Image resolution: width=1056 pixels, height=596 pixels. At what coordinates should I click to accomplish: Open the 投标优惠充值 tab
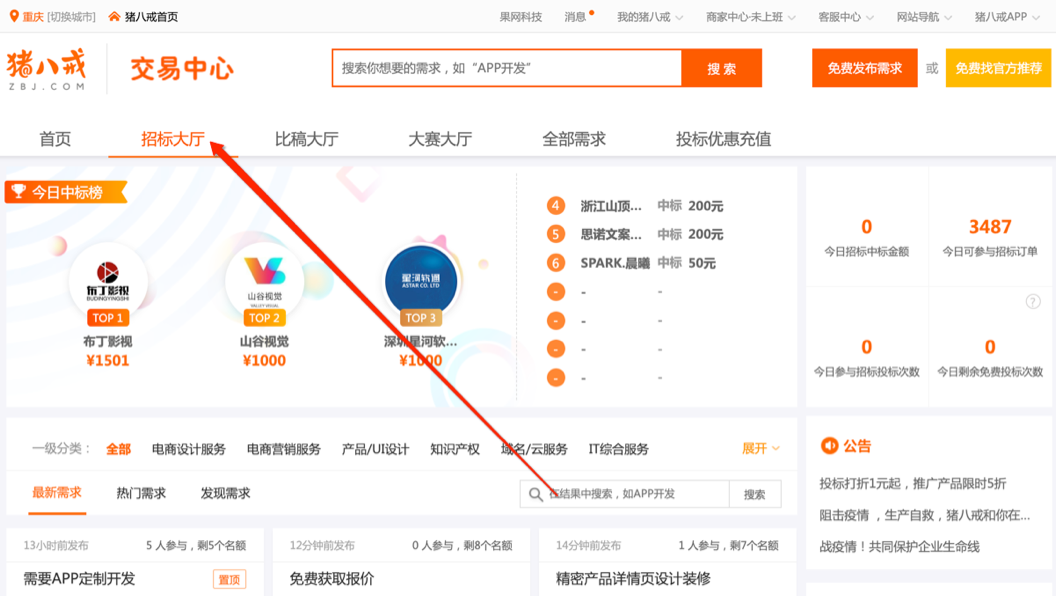click(x=723, y=139)
